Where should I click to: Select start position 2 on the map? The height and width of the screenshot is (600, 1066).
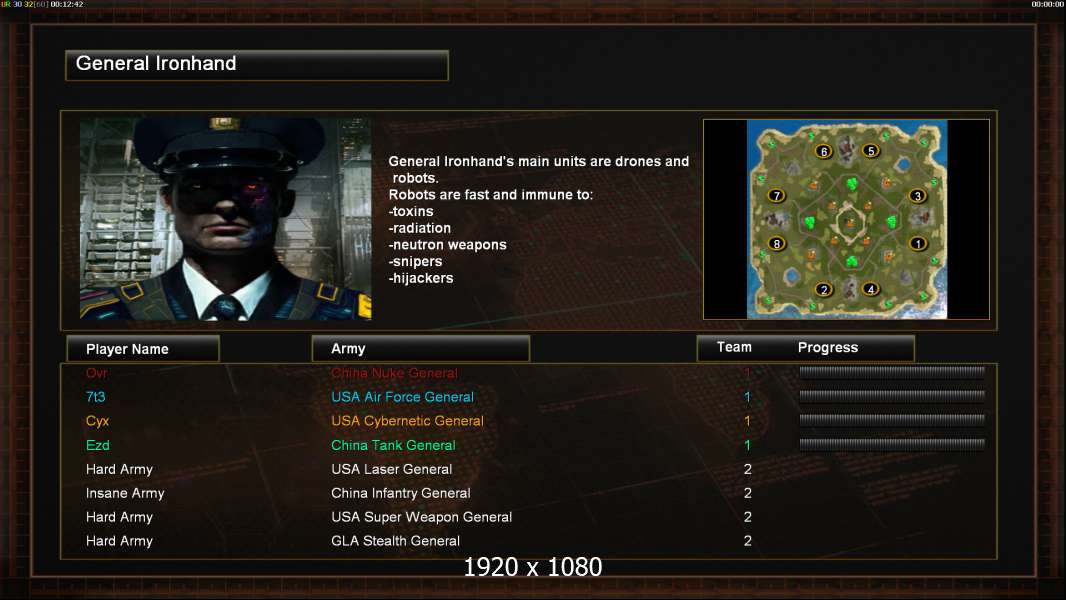click(824, 289)
